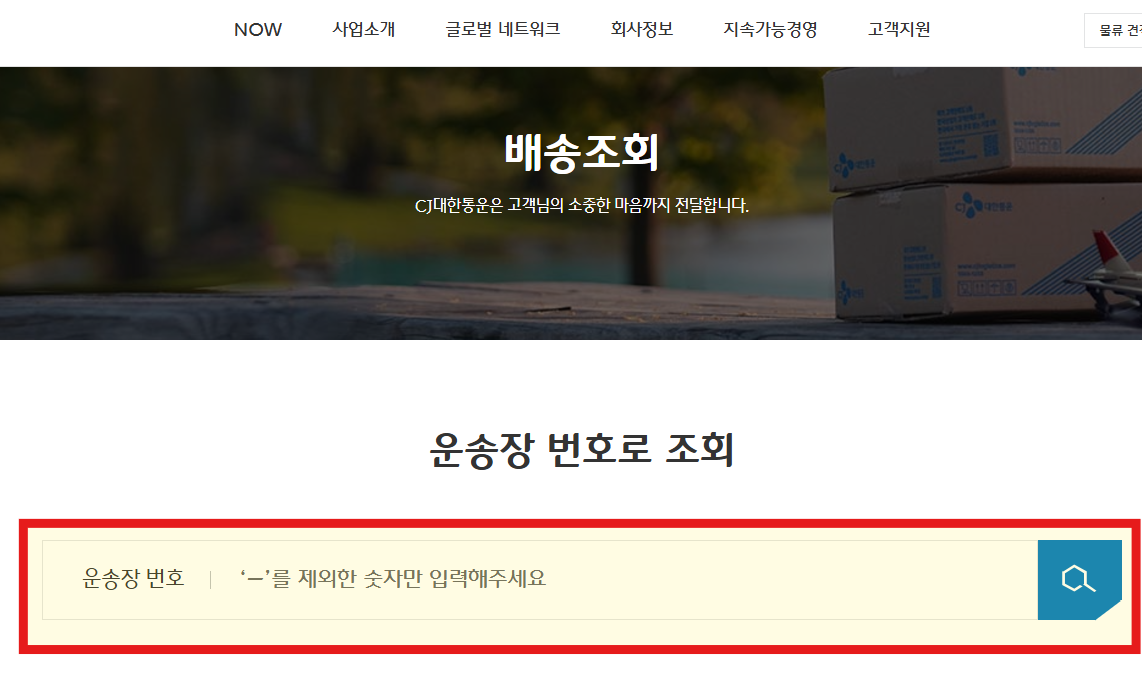The width and height of the screenshot is (1142, 681).
Task: Click inside the waybill number entry box
Action: click(600, 577)
